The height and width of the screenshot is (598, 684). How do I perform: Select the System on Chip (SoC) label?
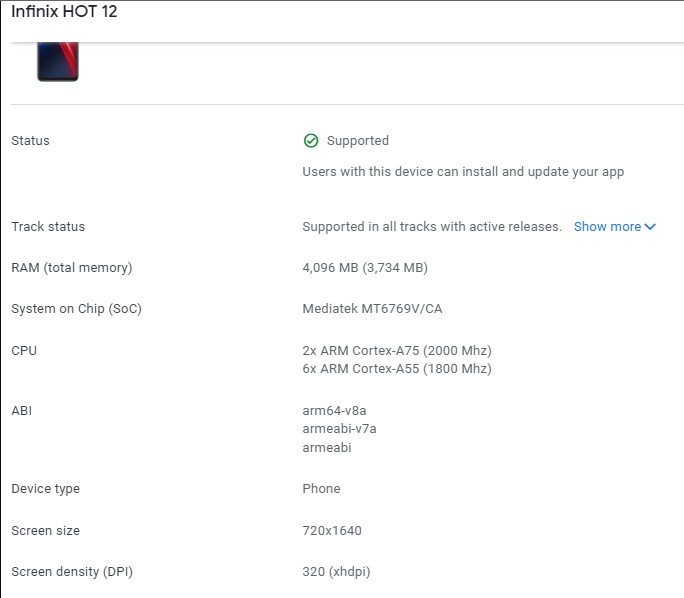click(76, 309)
